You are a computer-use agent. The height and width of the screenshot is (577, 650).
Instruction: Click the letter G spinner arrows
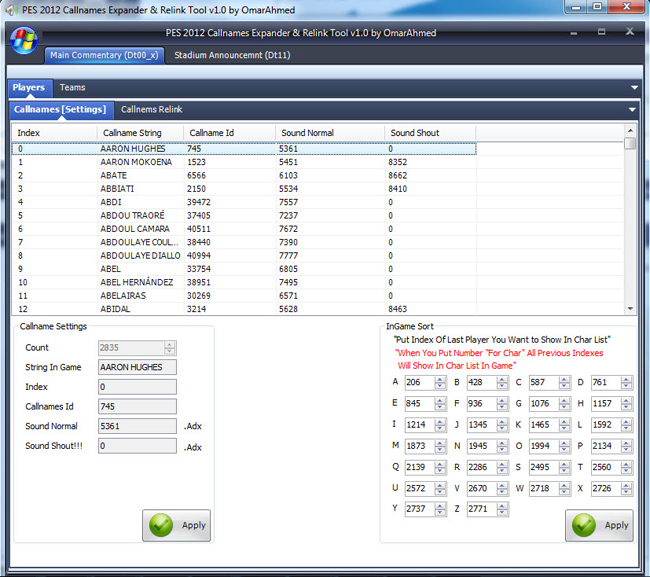point(565,404)
